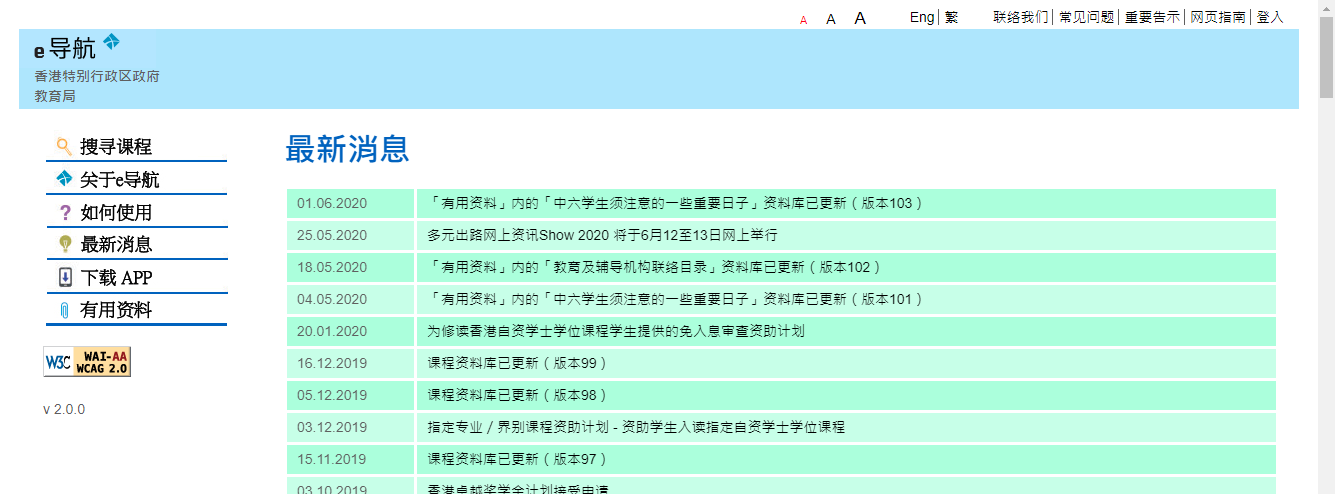Open the 多元出路网上资讯Show 2020 news item

[x=603, y=235]
